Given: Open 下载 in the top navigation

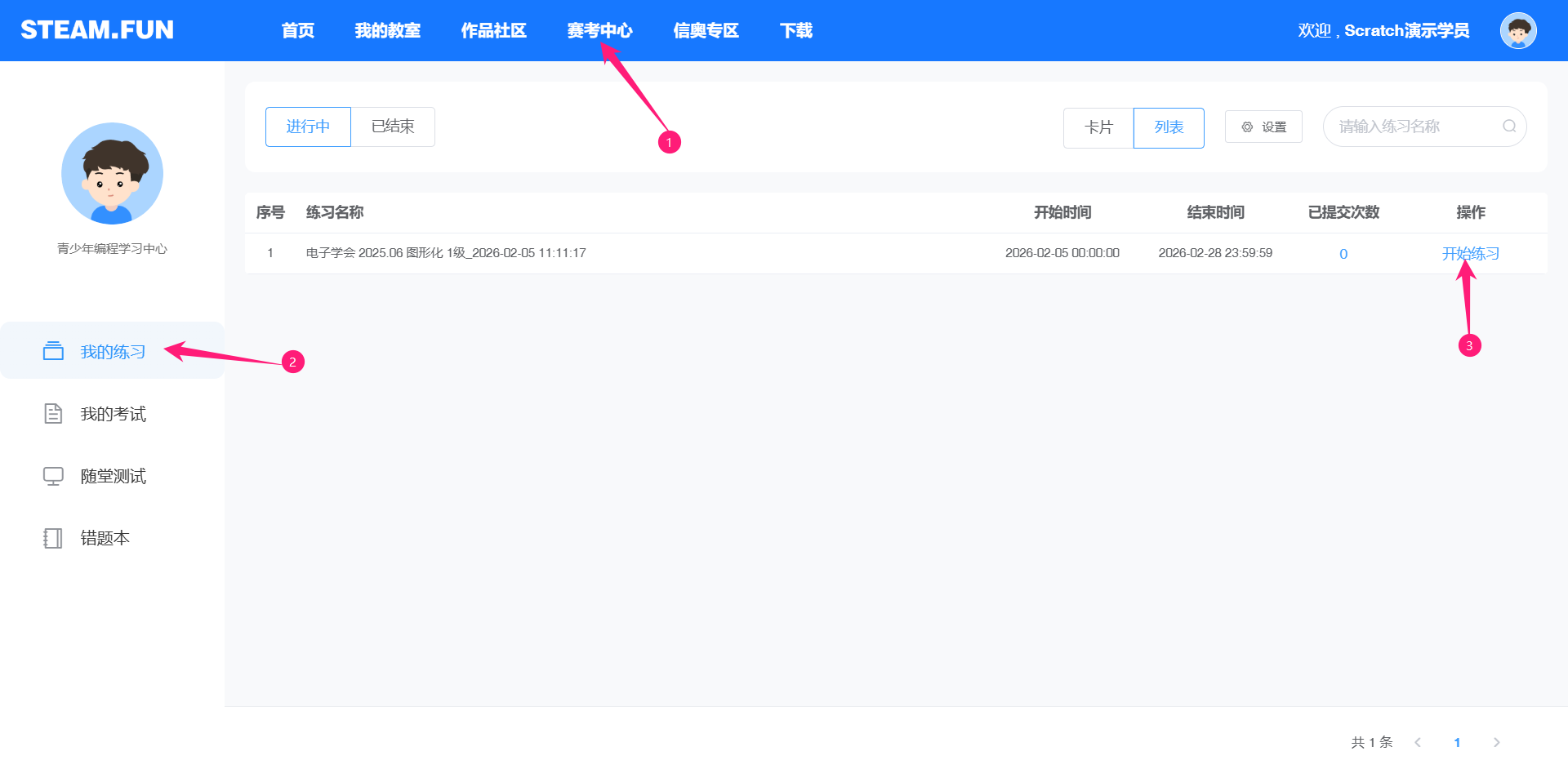Looking at the screenshot, I should click(x=796, y=31).
